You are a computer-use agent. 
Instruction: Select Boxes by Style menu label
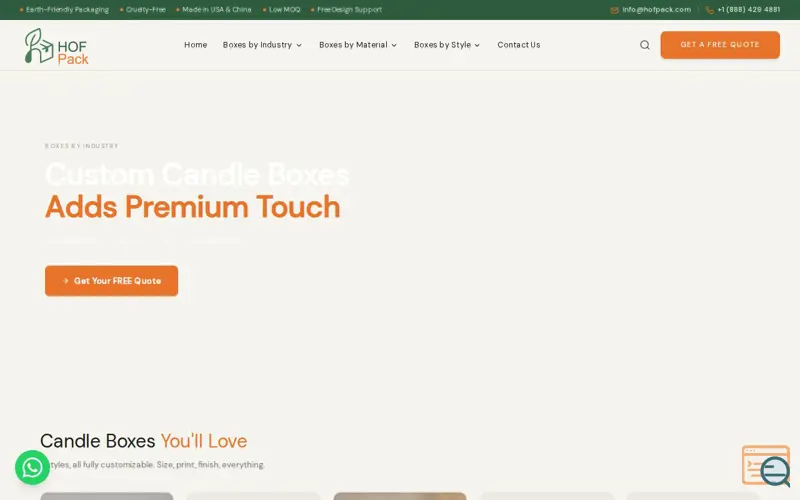[x=442, y=45]
